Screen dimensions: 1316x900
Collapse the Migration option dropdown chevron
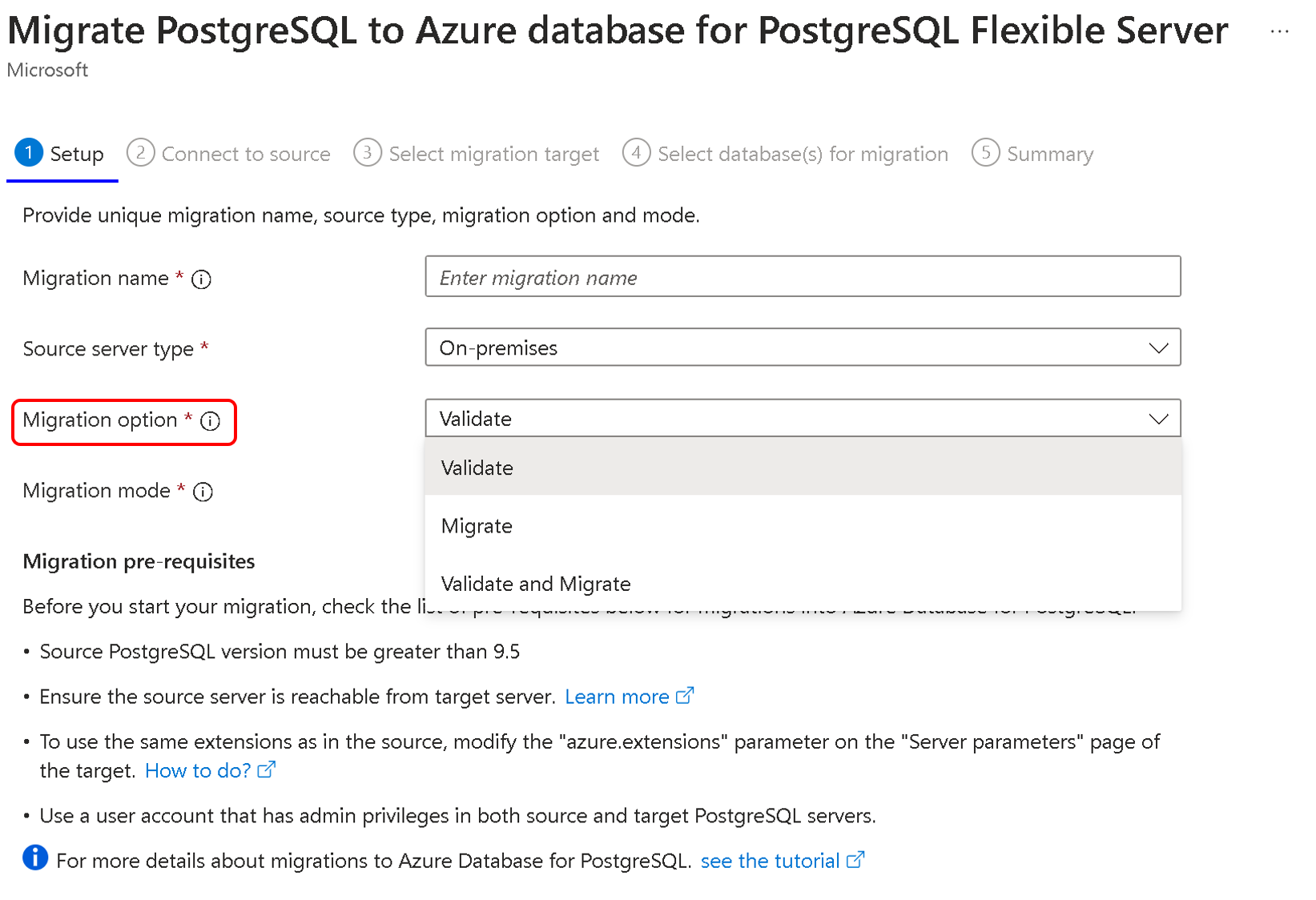coord(1158,419)
